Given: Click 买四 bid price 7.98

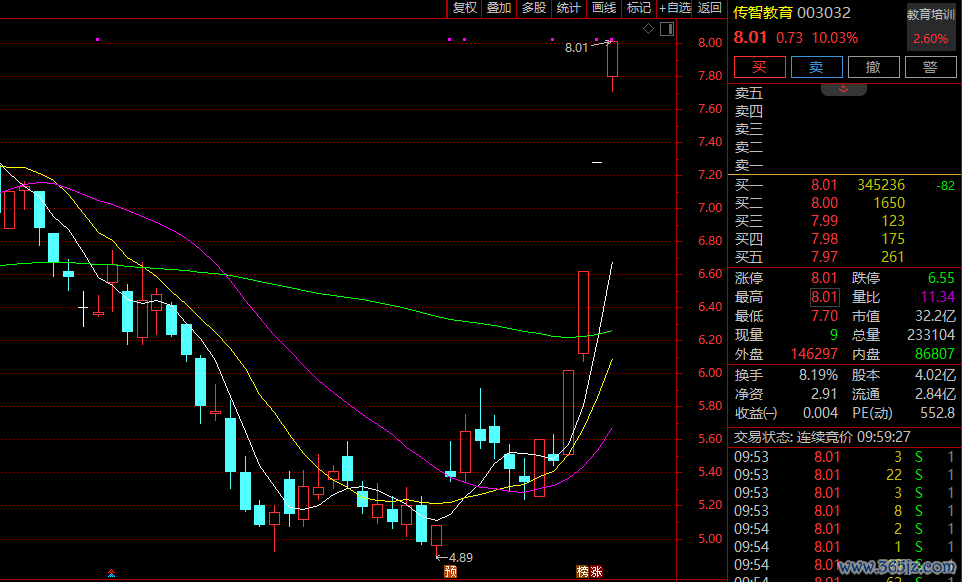Looking at the screenshot, I should tap(825, 239).
